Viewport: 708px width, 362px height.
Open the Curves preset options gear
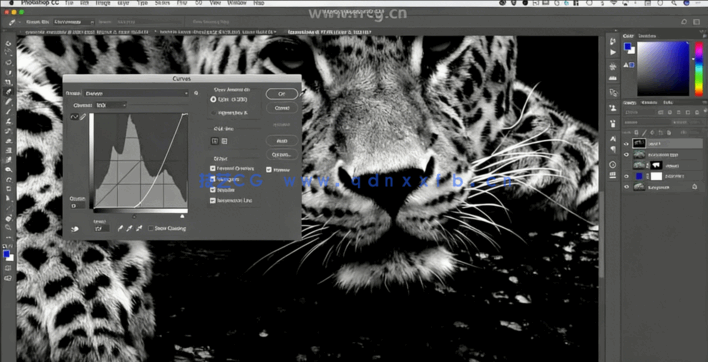(196, 93)
